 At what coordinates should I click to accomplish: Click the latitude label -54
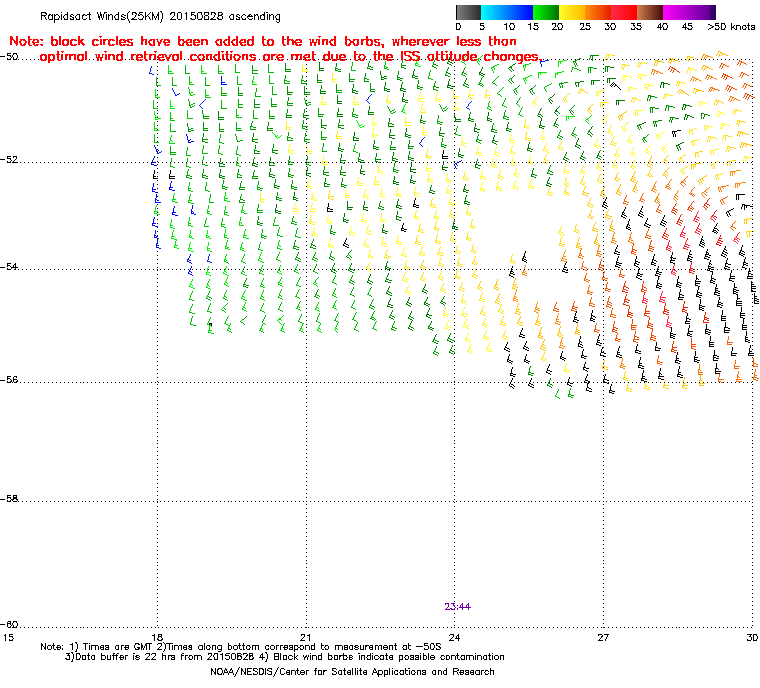pos(9,267)
